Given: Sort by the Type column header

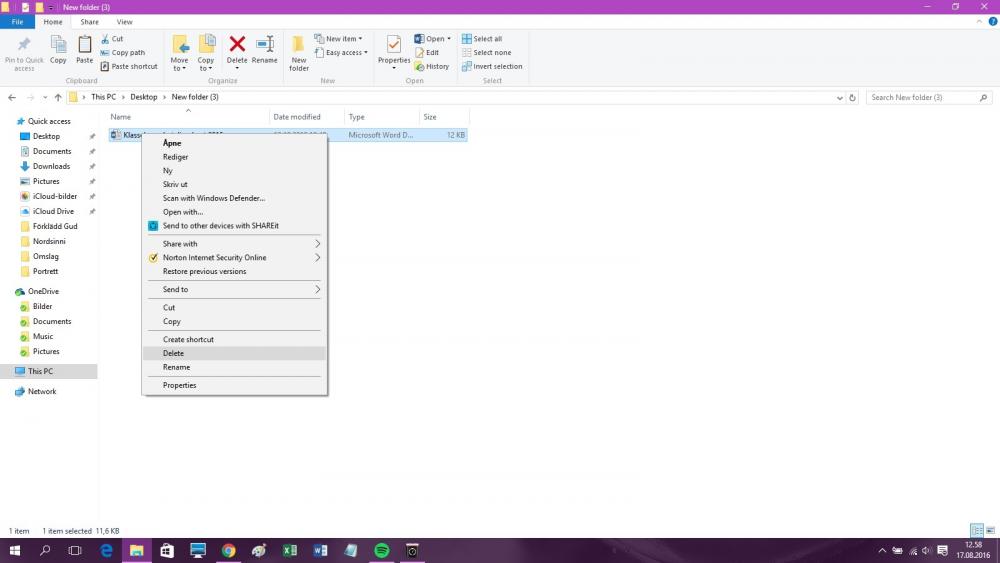Looking at the screenshot, I should click(x=381, y=117).
